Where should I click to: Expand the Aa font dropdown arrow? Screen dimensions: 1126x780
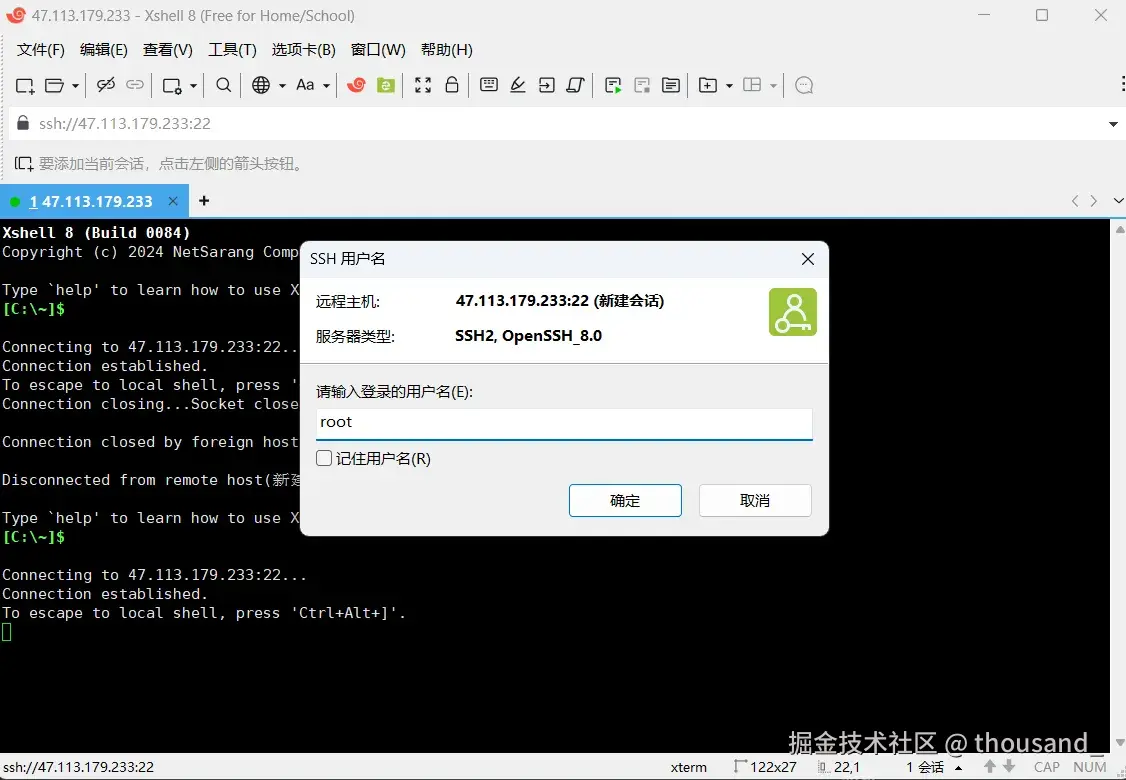[x=326, y=85]
